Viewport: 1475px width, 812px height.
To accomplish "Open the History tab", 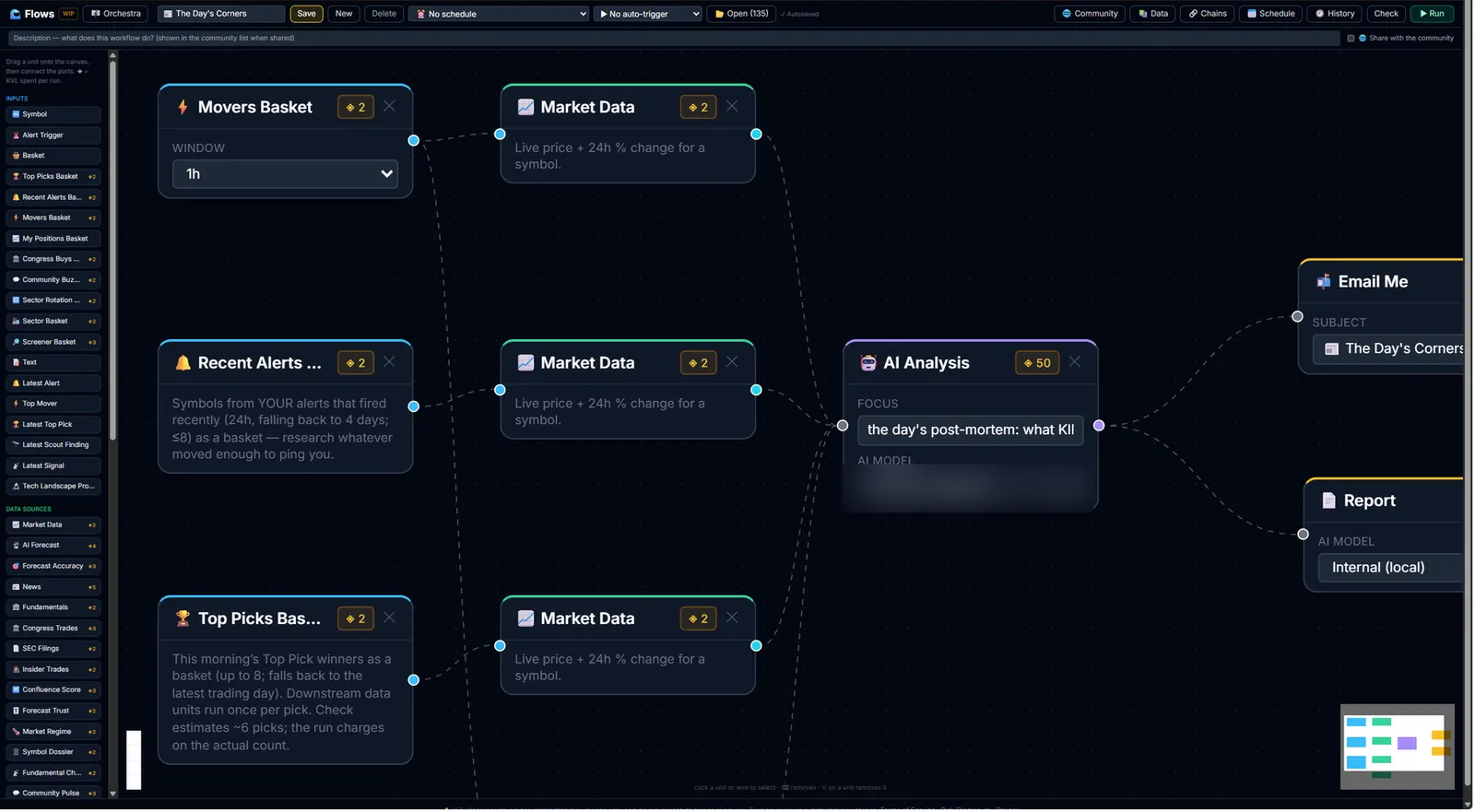I will click(x=1334, y=14).
